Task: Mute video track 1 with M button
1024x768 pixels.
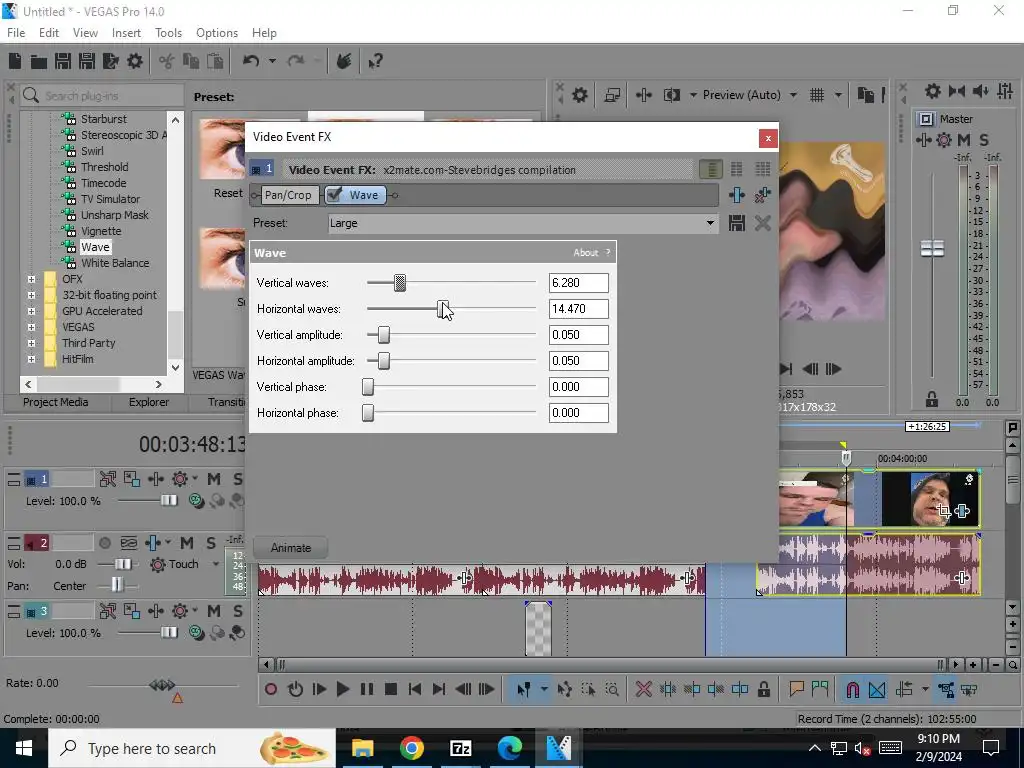Action: click(214, 479)
